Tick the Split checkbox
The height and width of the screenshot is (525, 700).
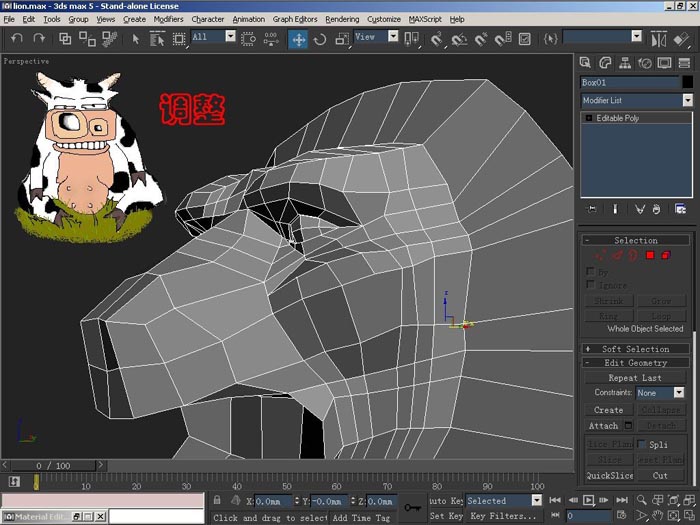point(641,444)
